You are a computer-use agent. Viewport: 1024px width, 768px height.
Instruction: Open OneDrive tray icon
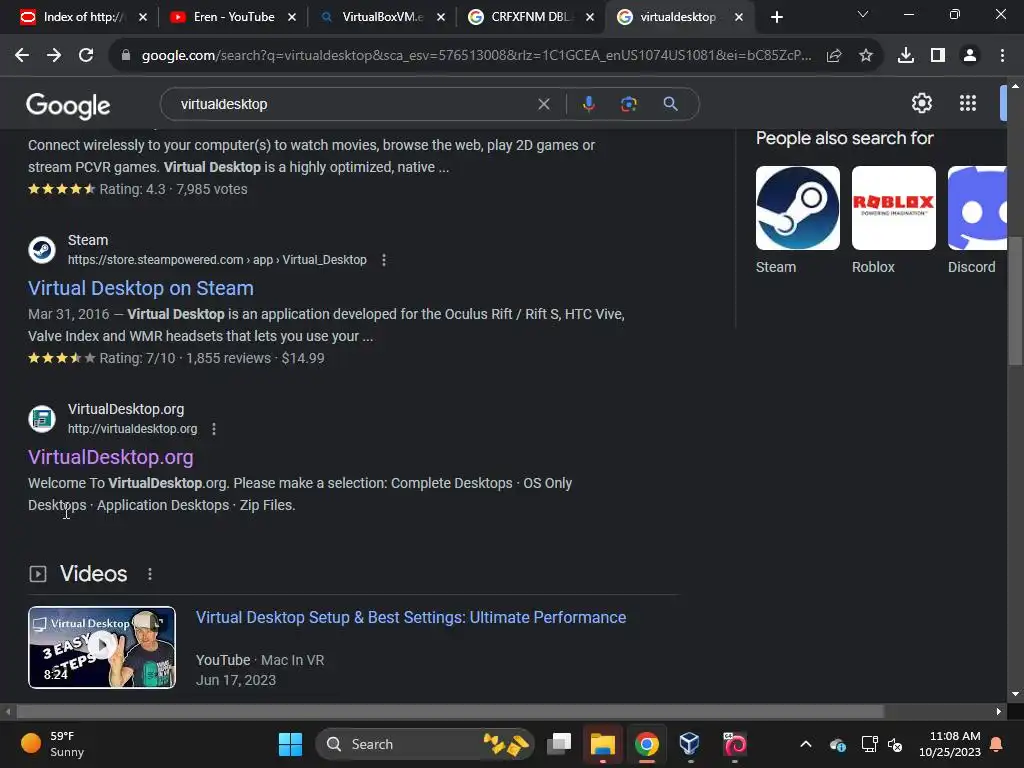839,744
